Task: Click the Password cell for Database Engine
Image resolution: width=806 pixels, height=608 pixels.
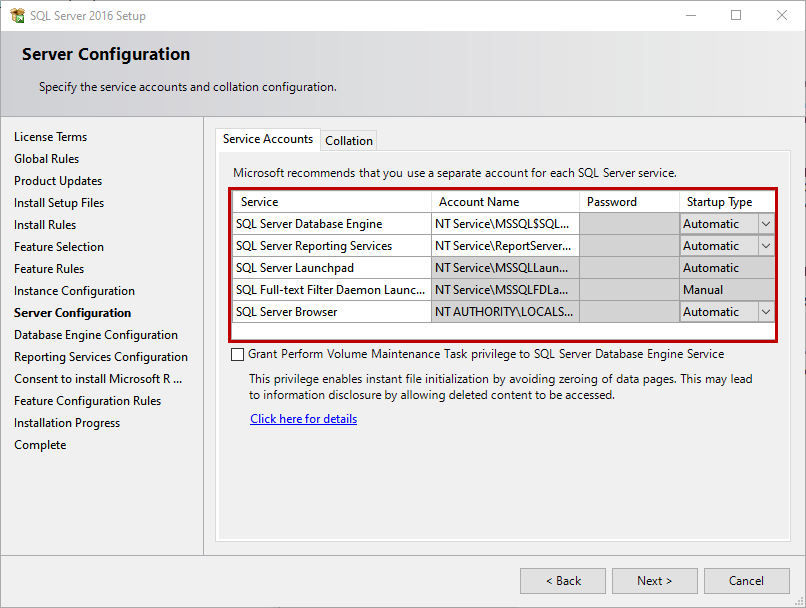Action: click(629, 224)
